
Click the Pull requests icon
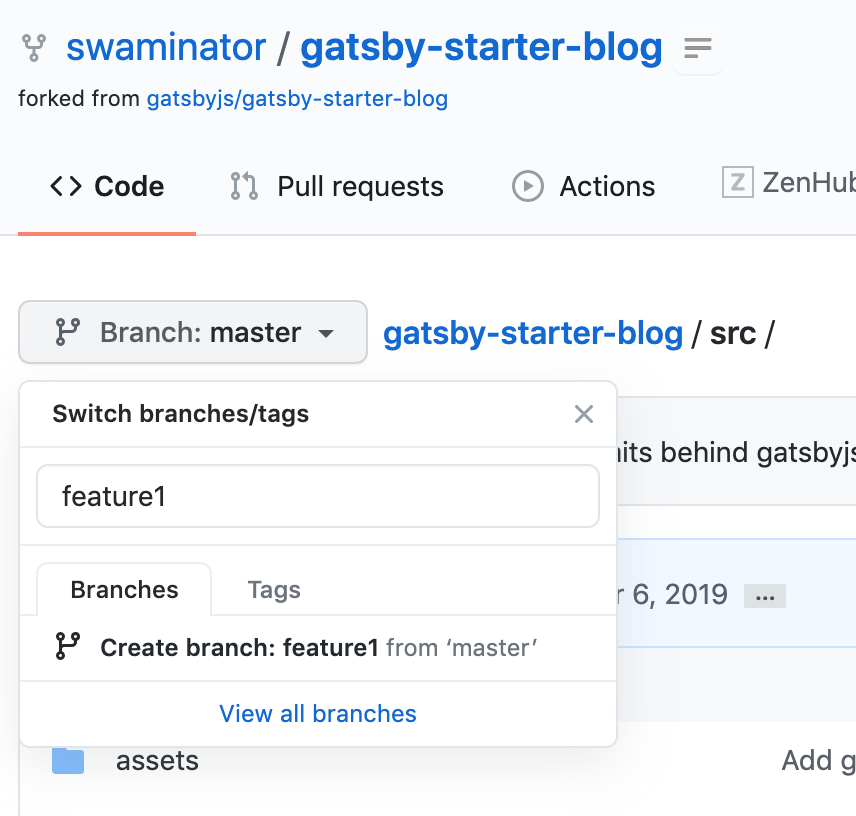pyautogui.click(x=244, y=186)
